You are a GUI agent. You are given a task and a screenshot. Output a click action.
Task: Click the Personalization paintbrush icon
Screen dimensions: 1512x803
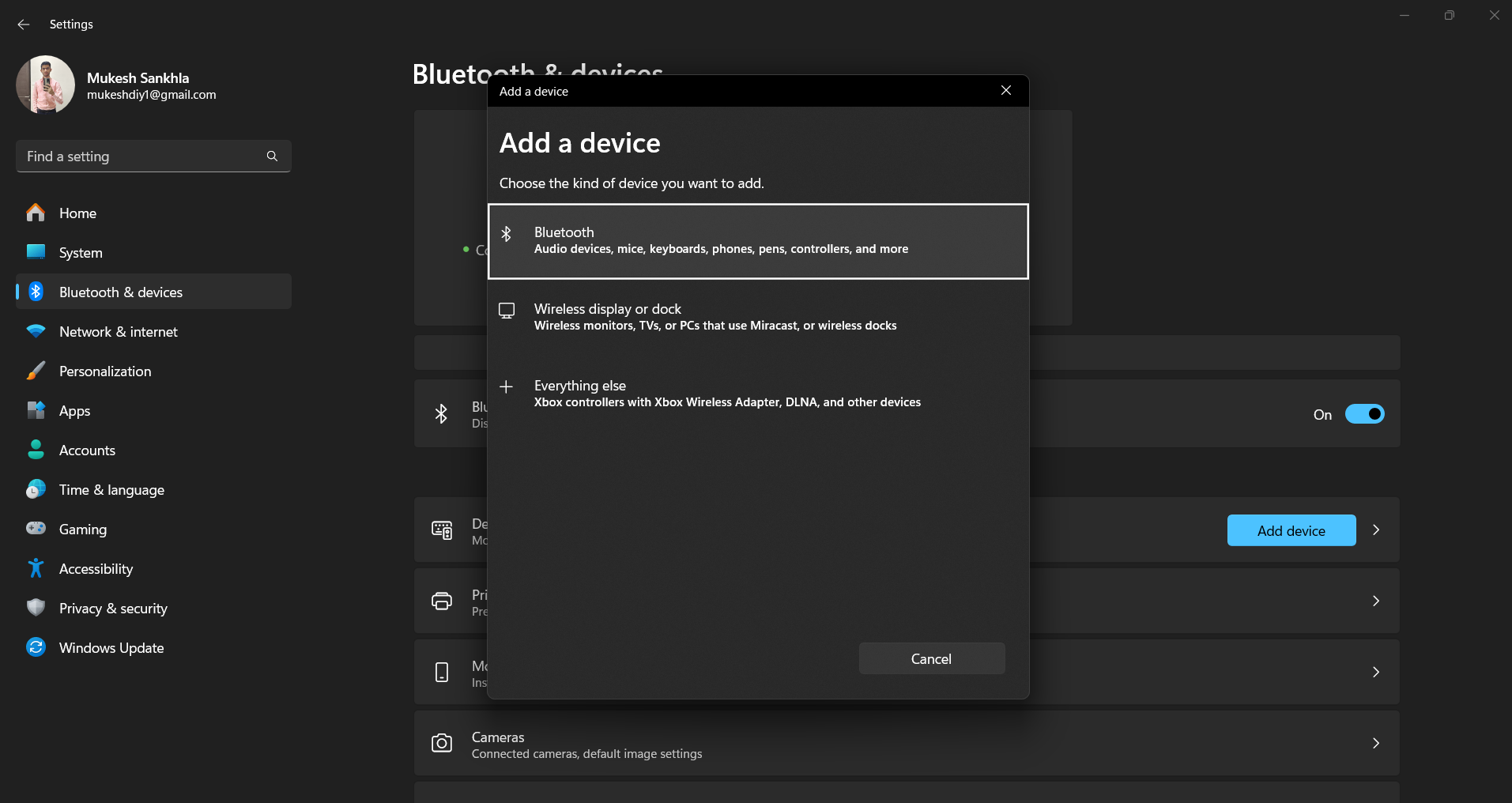pos(36,371)
